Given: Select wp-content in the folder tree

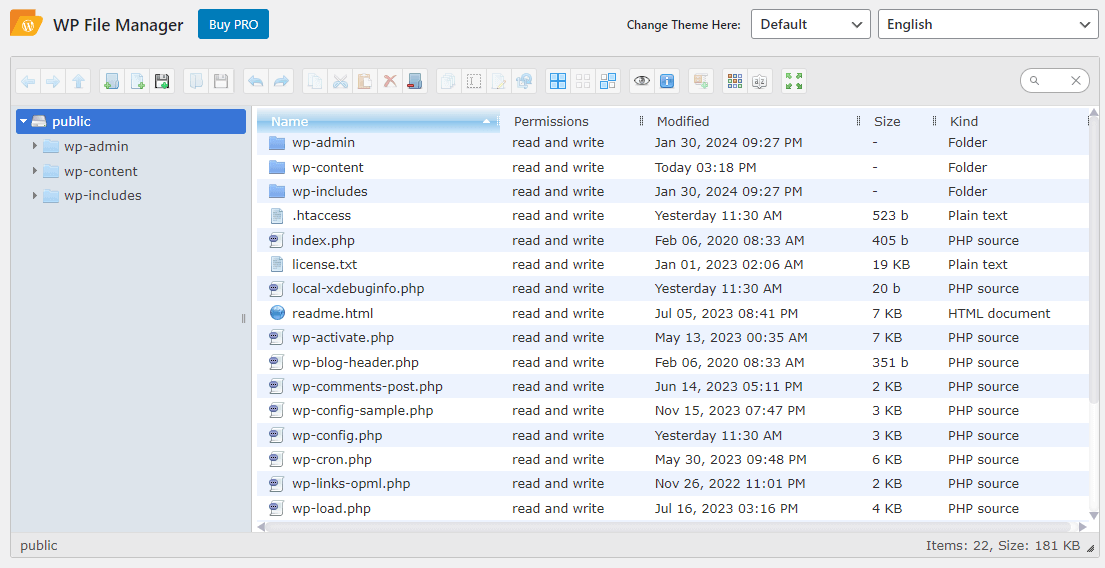Looking at the screenshot, I should click(x=100, y=171).
